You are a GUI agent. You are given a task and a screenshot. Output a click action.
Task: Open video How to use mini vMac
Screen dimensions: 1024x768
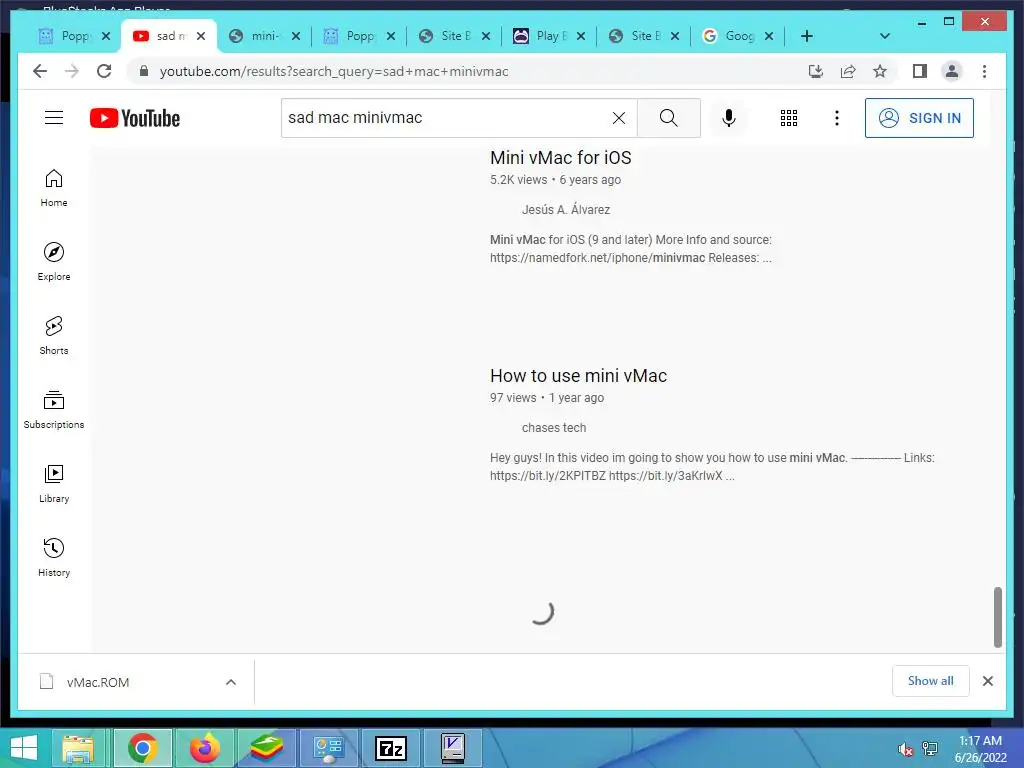[x=578, y=376]
